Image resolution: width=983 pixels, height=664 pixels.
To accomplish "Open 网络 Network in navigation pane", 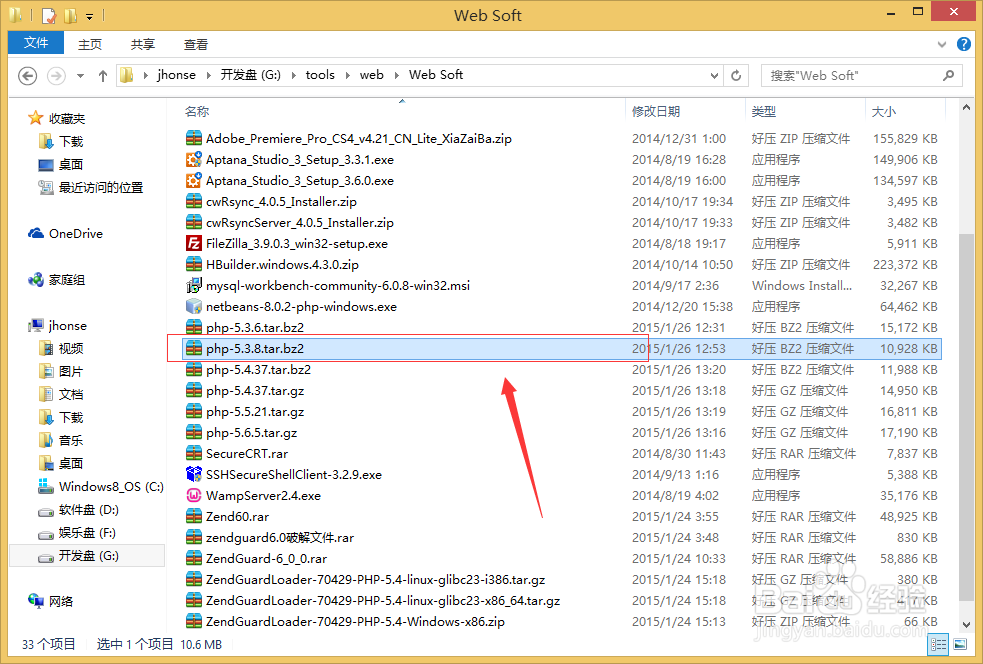I will coord(51,601).
